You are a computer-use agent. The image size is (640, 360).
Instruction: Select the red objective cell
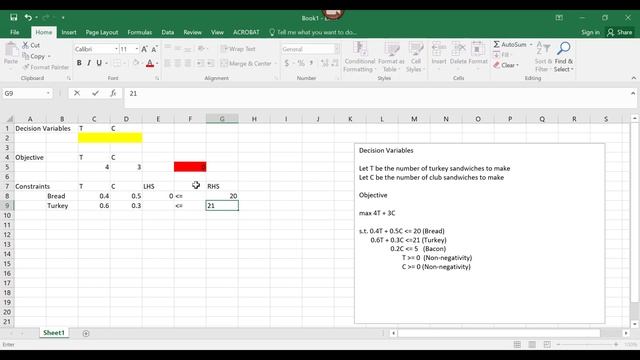[x=190, y=167]
